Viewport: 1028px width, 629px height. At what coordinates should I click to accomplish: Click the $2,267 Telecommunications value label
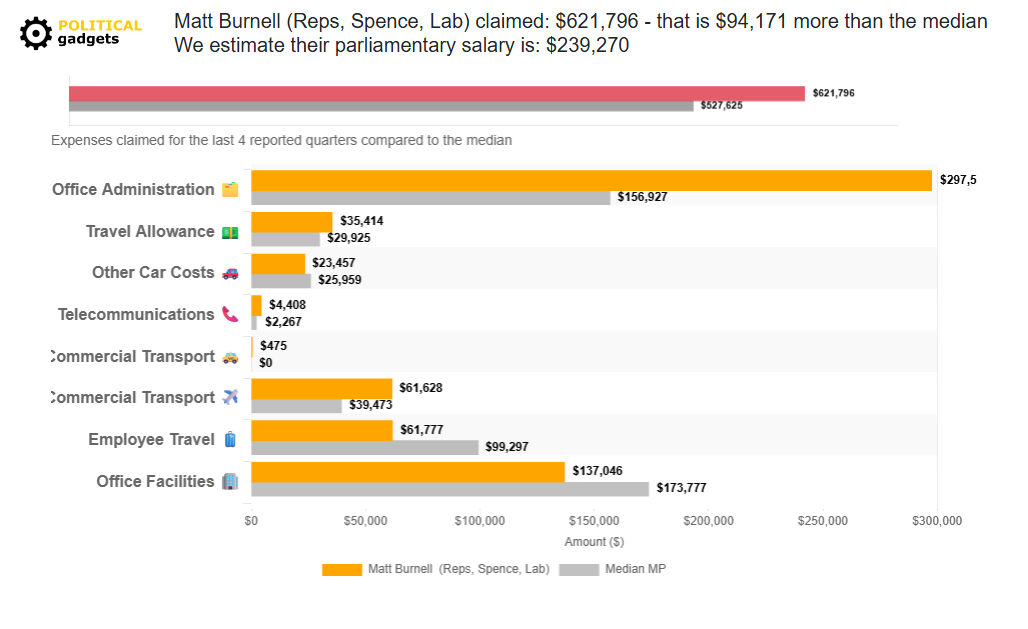tap(283, 322)
